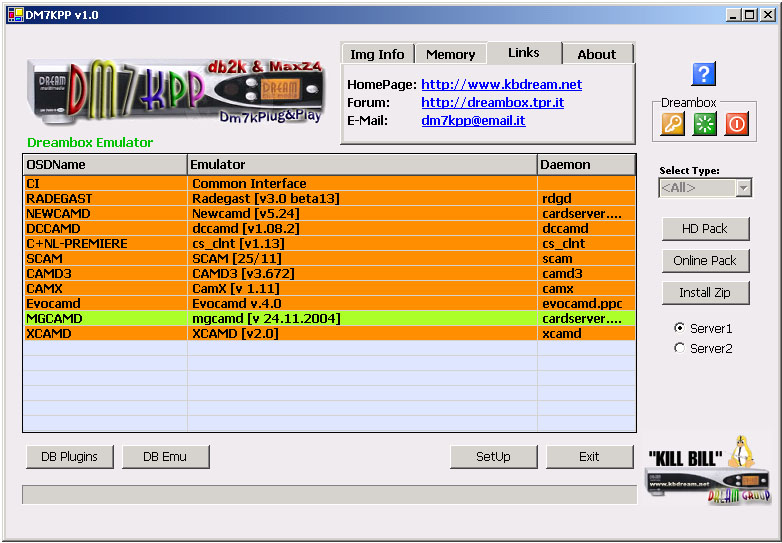Select the CAMX emulator row
The width and height of the screenshot is (782, 543).
pos(329,288)
